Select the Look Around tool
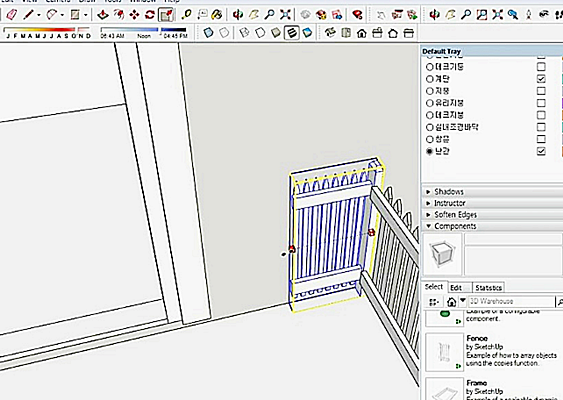 [544, 14]
